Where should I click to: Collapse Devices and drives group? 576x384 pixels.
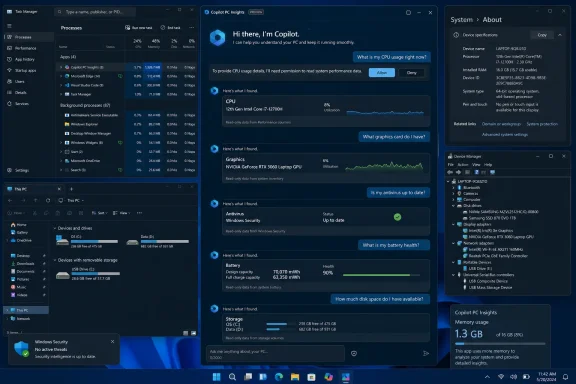55,228
